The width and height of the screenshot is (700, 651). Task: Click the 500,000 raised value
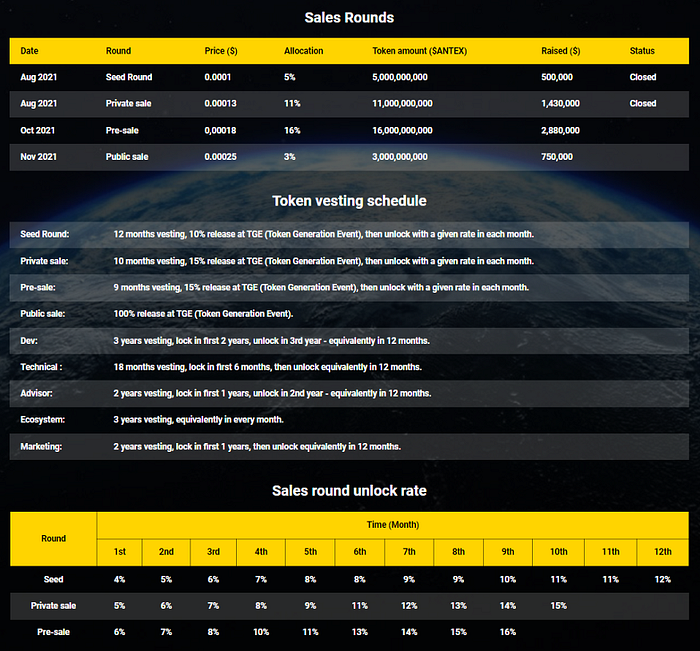click(557, 77)
